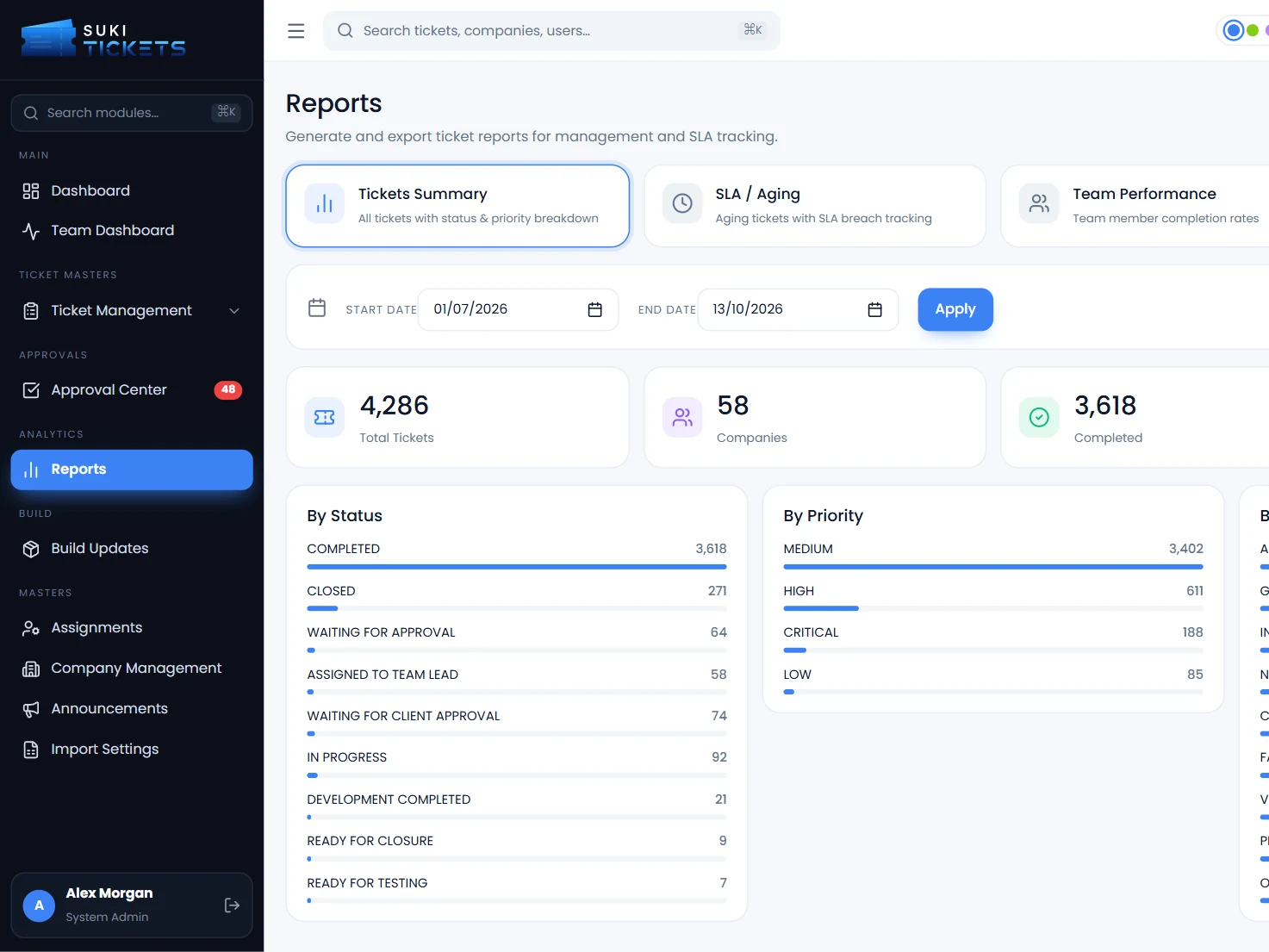
Task: Switch to the Team Performance report
Action: point(1135,206)
